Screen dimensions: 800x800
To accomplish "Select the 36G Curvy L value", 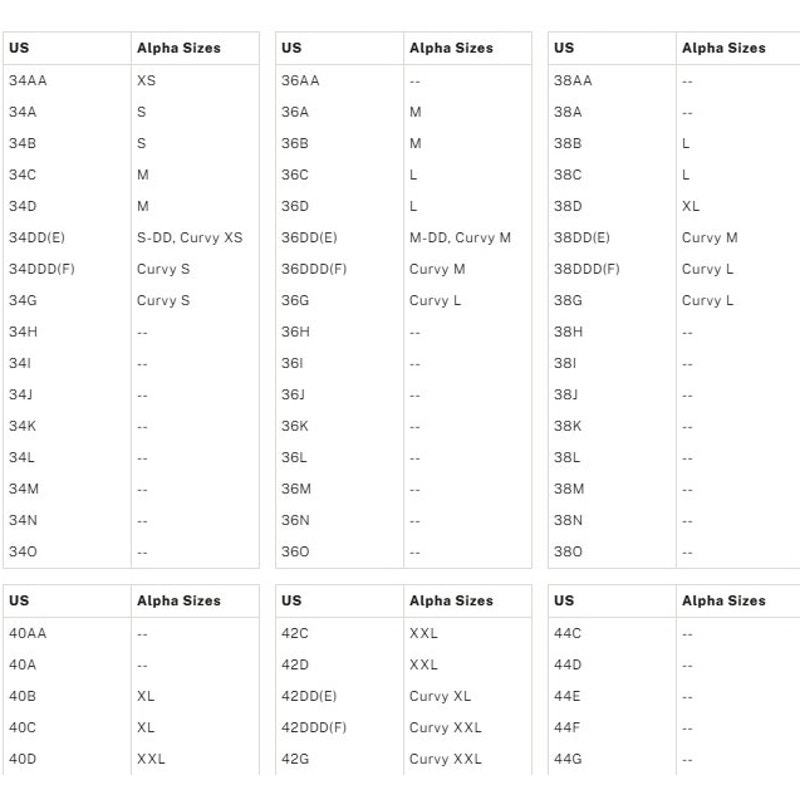I will pos(435,301).
